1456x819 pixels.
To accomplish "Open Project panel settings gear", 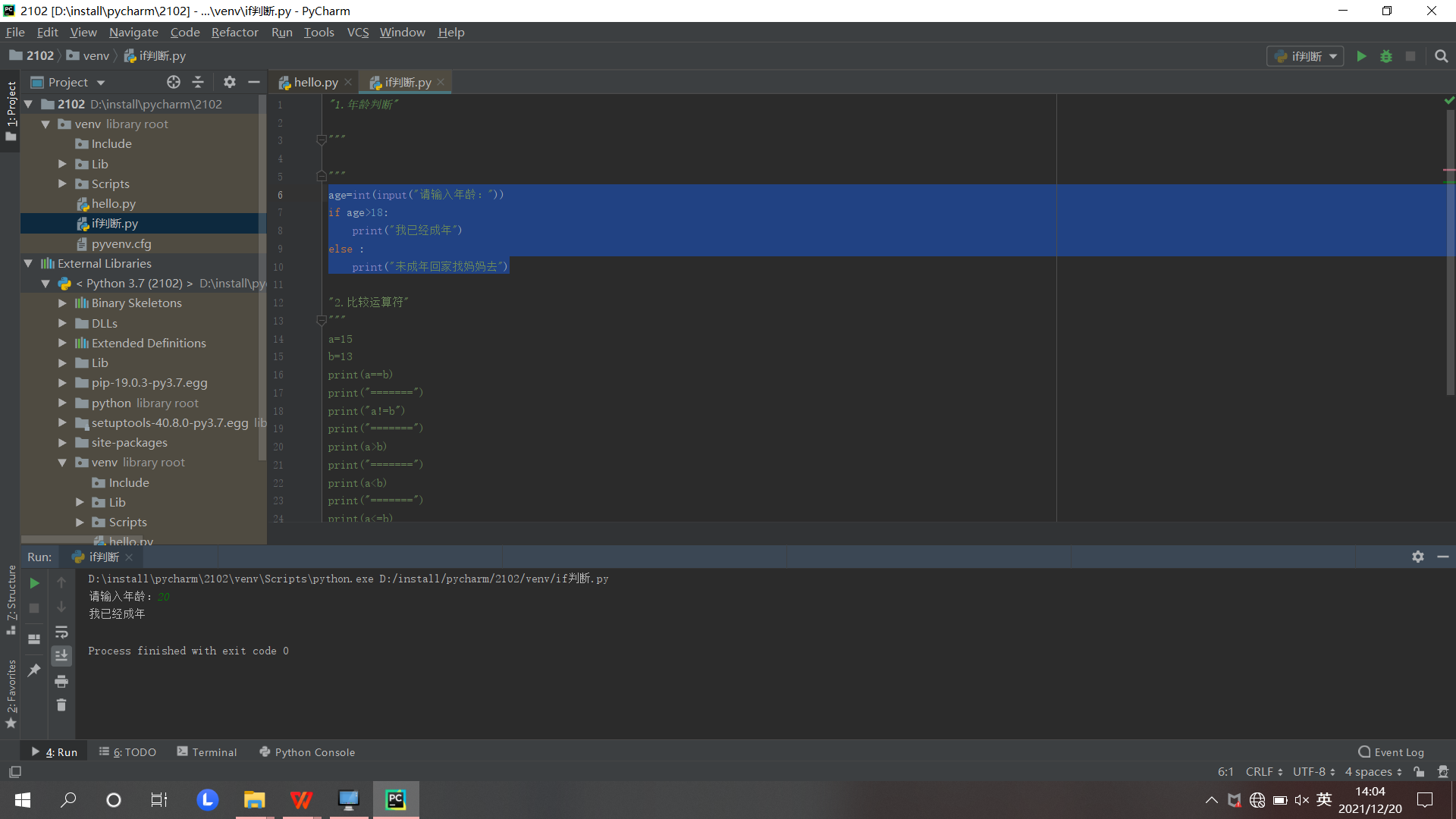I will tap(229, 82).
